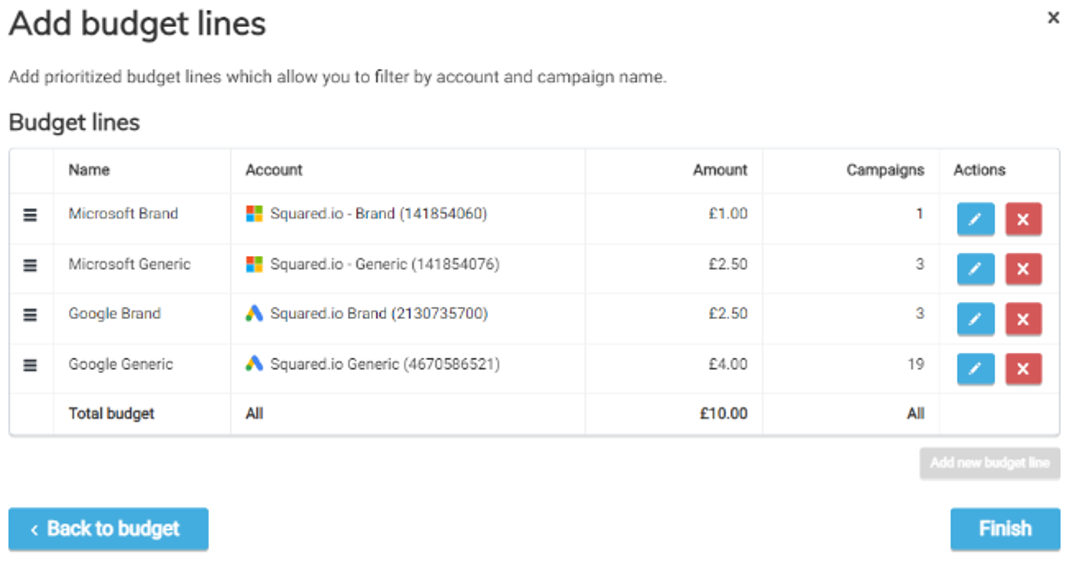The image size is (1074, 562).
Task: Delete the Google Brand budget line
Action: pyautogui.click(x=1023, y=319)
